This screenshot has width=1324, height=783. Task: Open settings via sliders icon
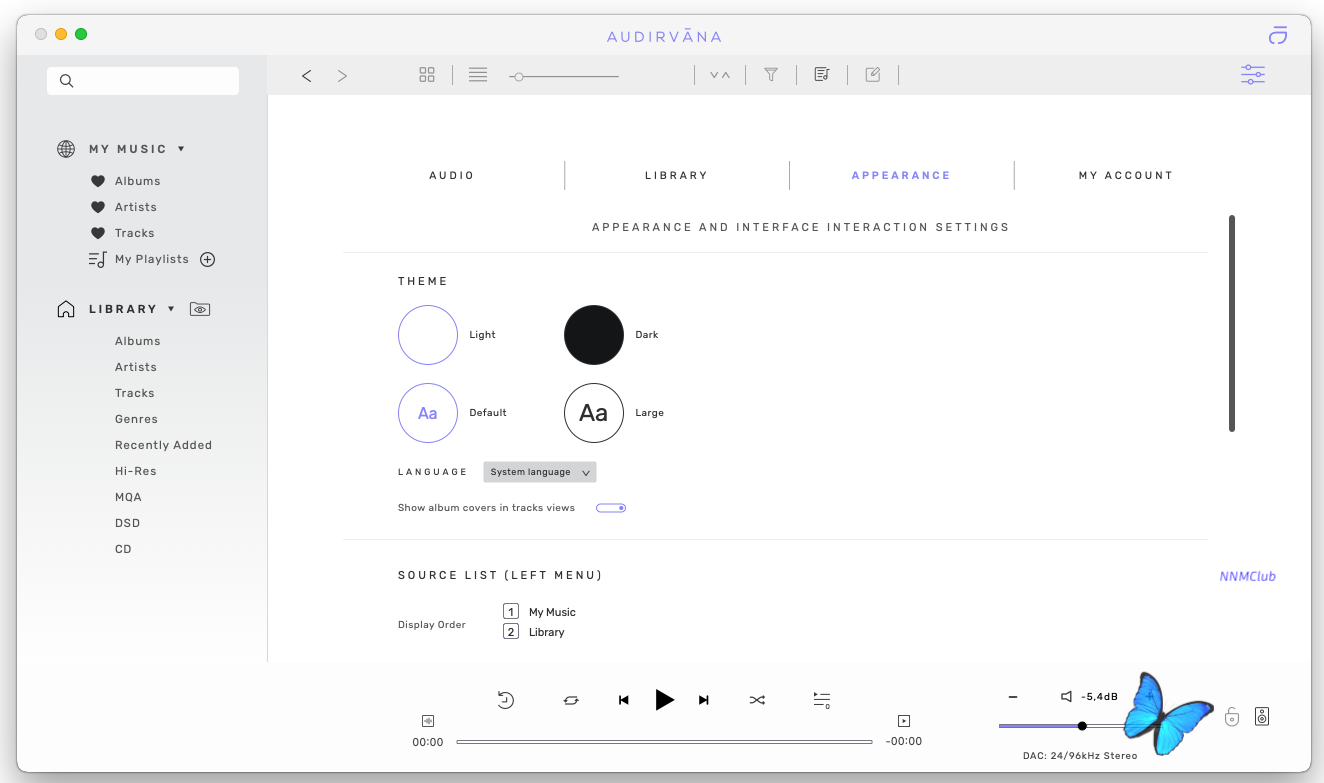tap(1253, 75)
